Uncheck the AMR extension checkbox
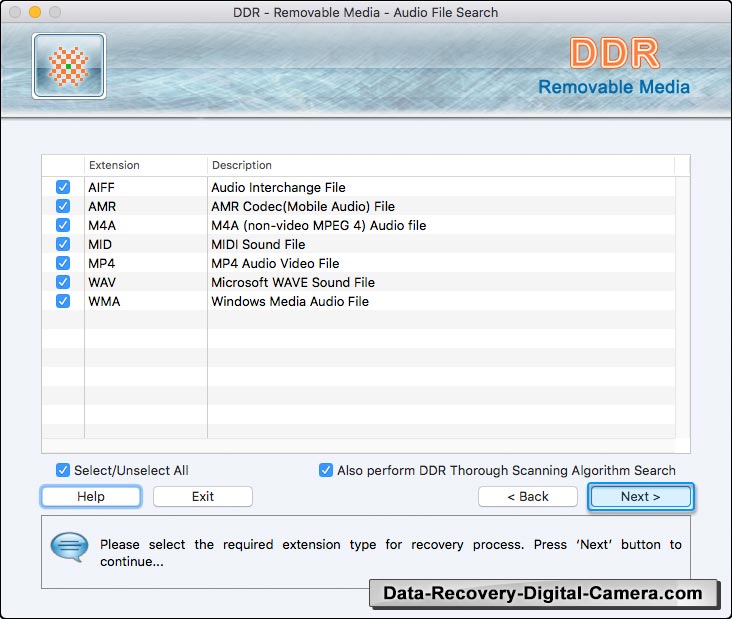732x619 pixels. tap(63, 206)
